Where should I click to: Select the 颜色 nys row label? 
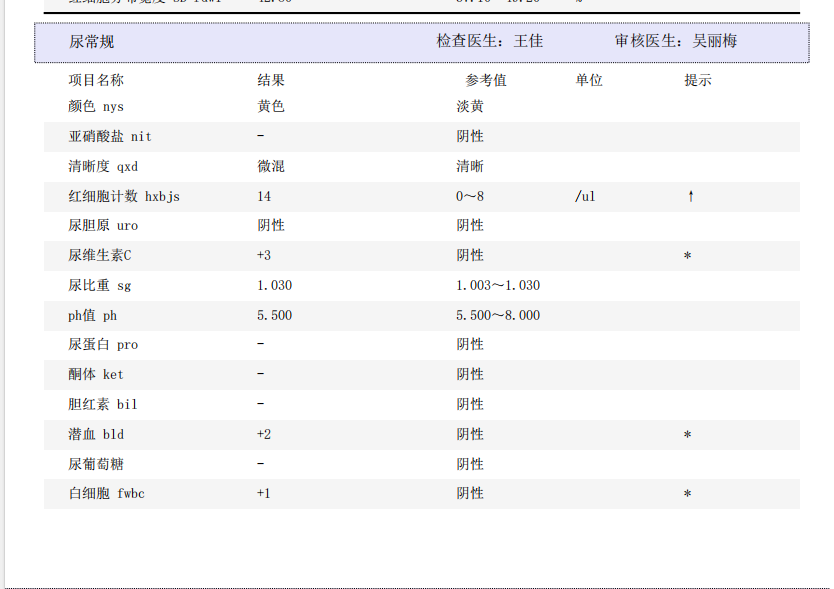[x=96, y=106]
